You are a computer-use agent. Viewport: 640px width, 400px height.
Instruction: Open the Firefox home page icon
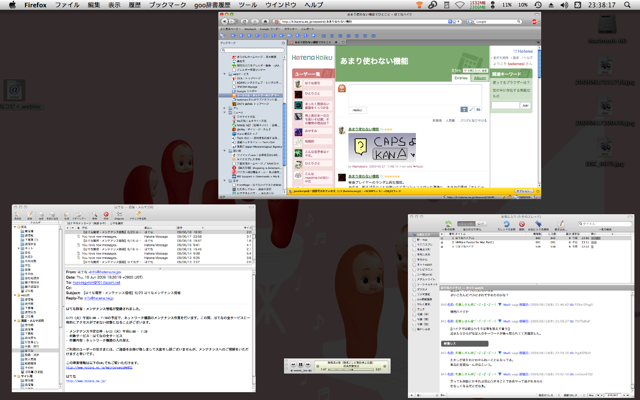click(x=266, y=21)
